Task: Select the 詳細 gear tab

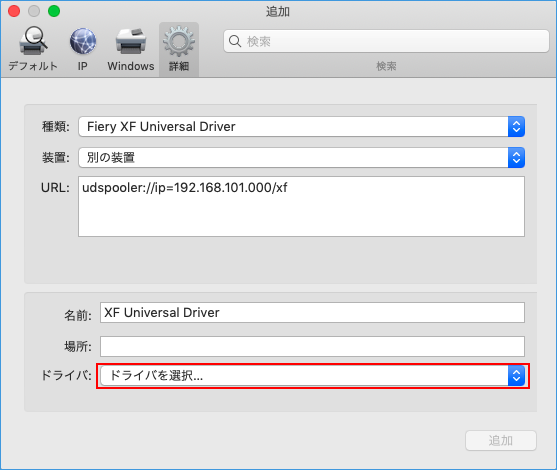Action: pos(179,49)
